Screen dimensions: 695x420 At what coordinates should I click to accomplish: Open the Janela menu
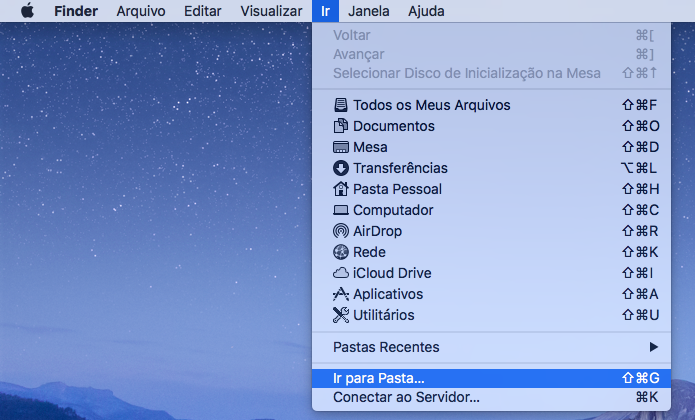click(x=369, y=11)
